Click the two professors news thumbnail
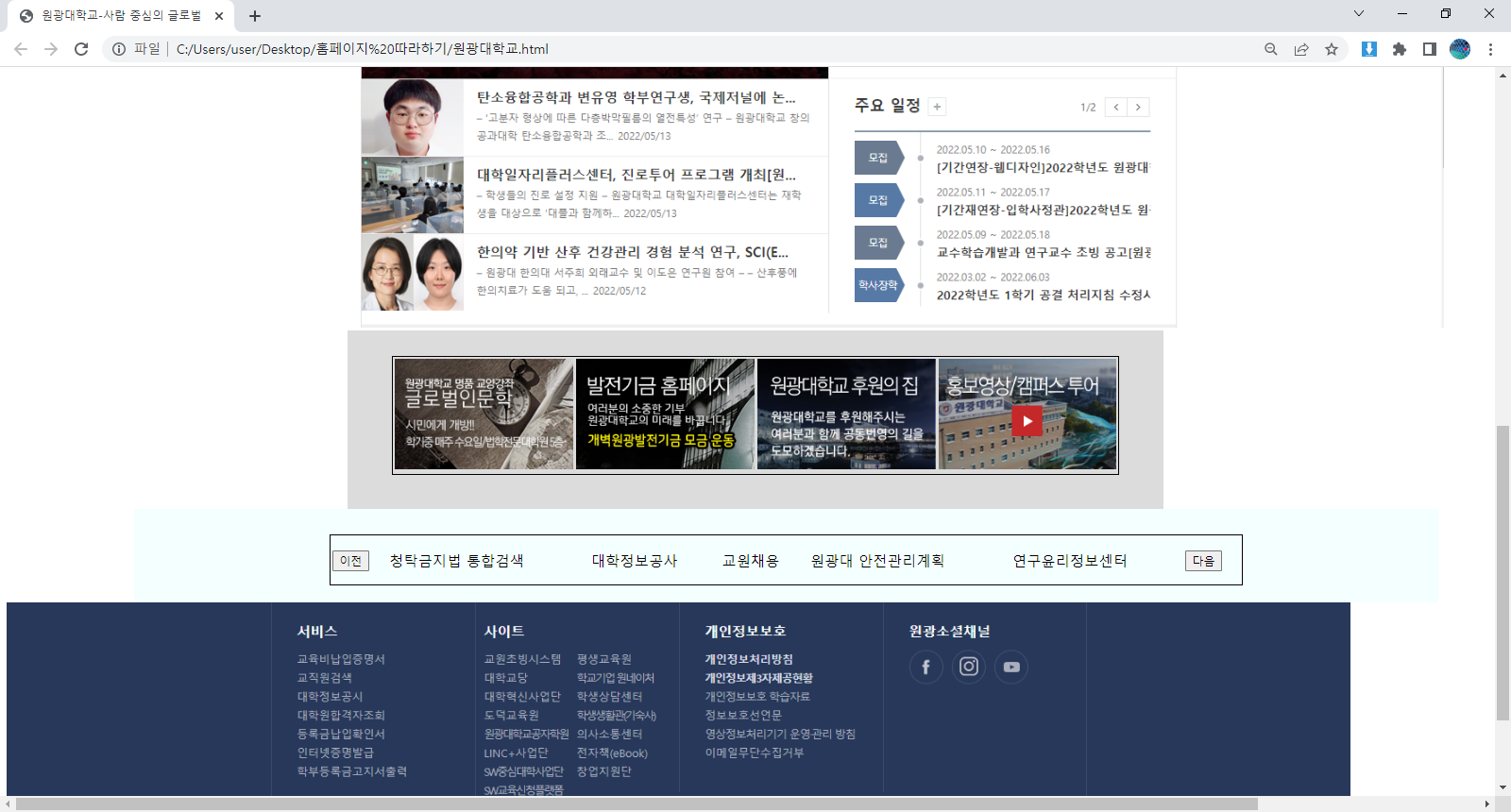Viewport: 1511px width, 812px height. [x=413, y=272]
